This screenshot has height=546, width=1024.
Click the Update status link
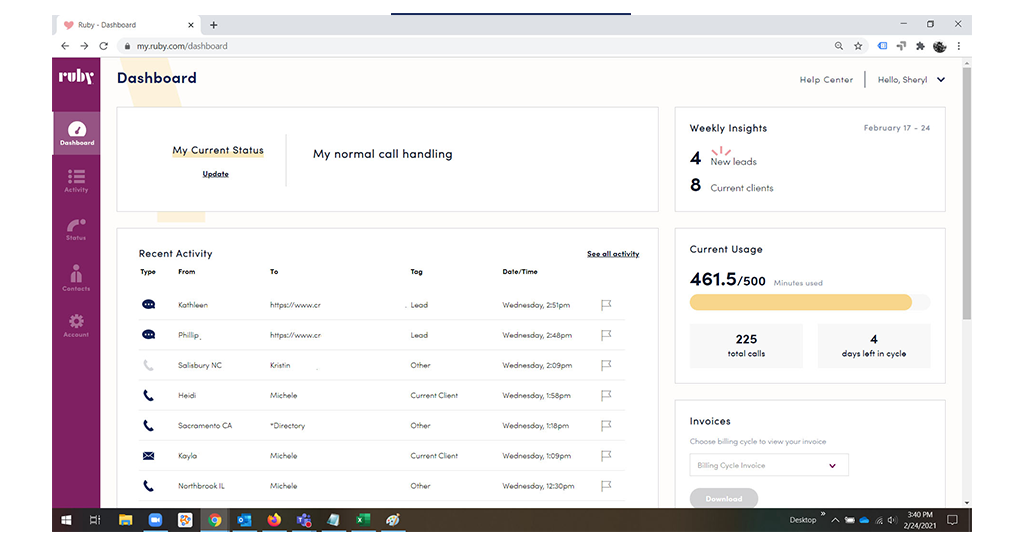tap(215, 174)
